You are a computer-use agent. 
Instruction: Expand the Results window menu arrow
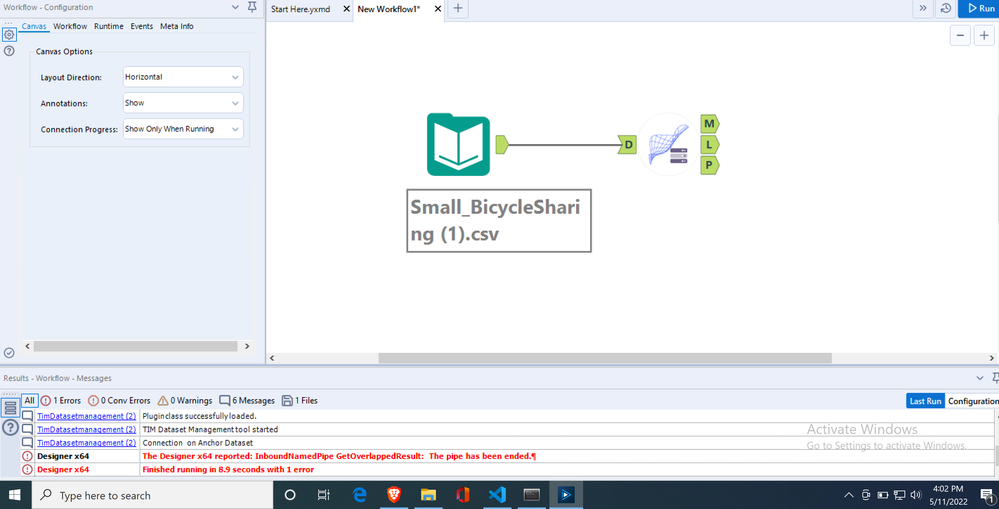(x=980, y=378)
